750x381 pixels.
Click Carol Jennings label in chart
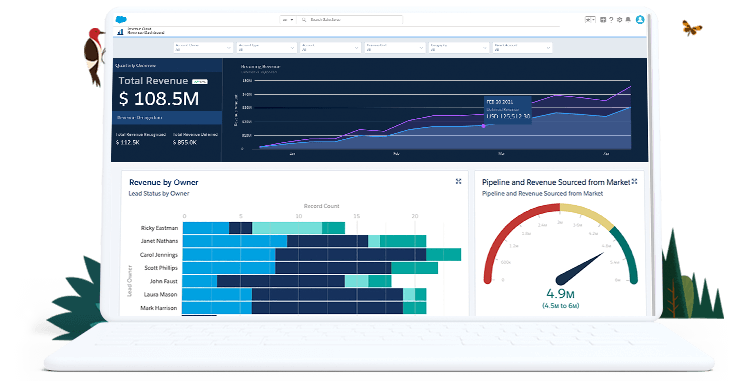pyautogui.click(x=159, y=255)
